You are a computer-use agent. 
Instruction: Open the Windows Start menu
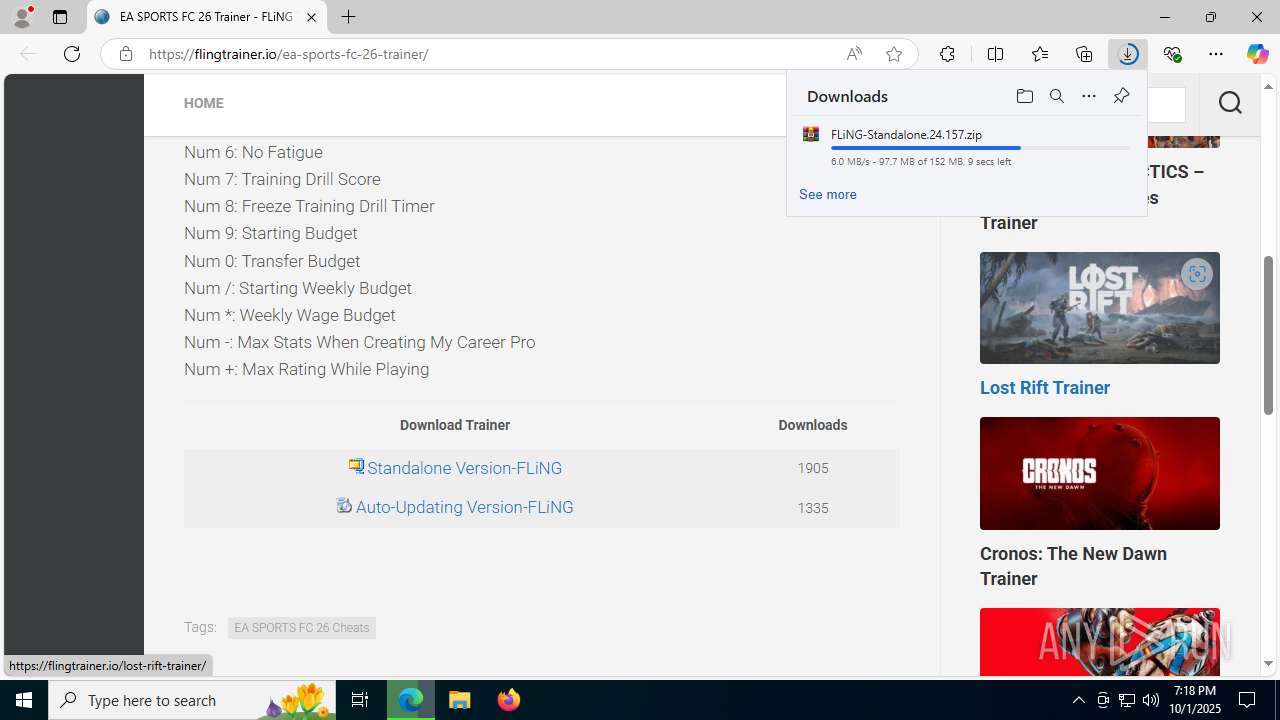point(24,700)
